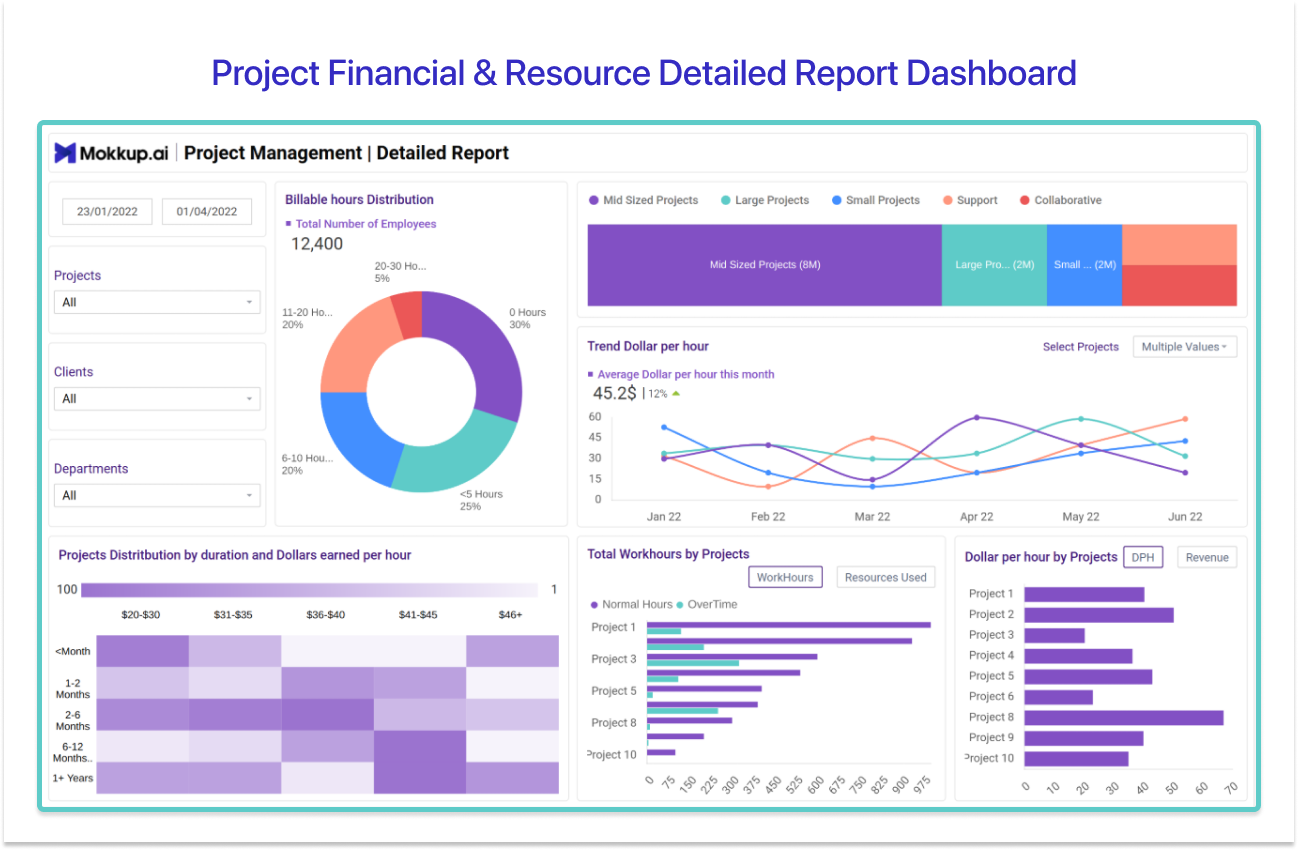Click the $46+ heatmap column header
Screen dimensions: 1298x850
coord(510,614)
